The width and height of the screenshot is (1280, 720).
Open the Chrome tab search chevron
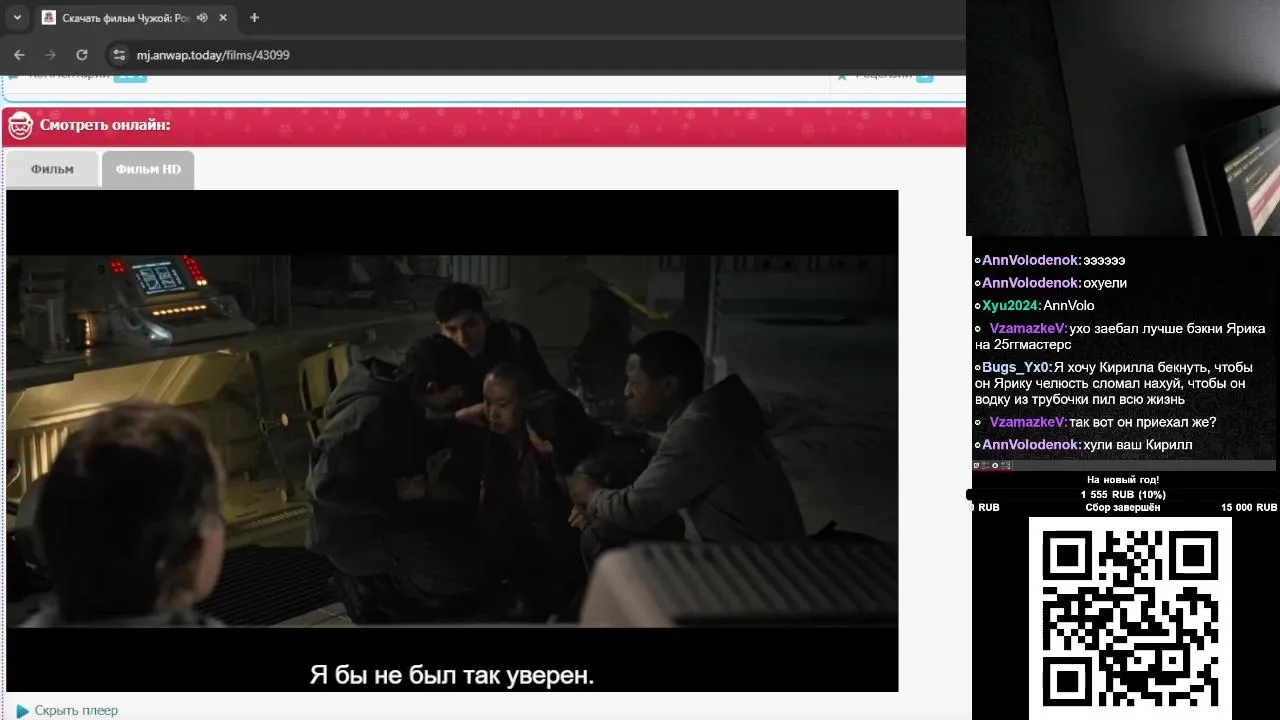coord(17,18)
